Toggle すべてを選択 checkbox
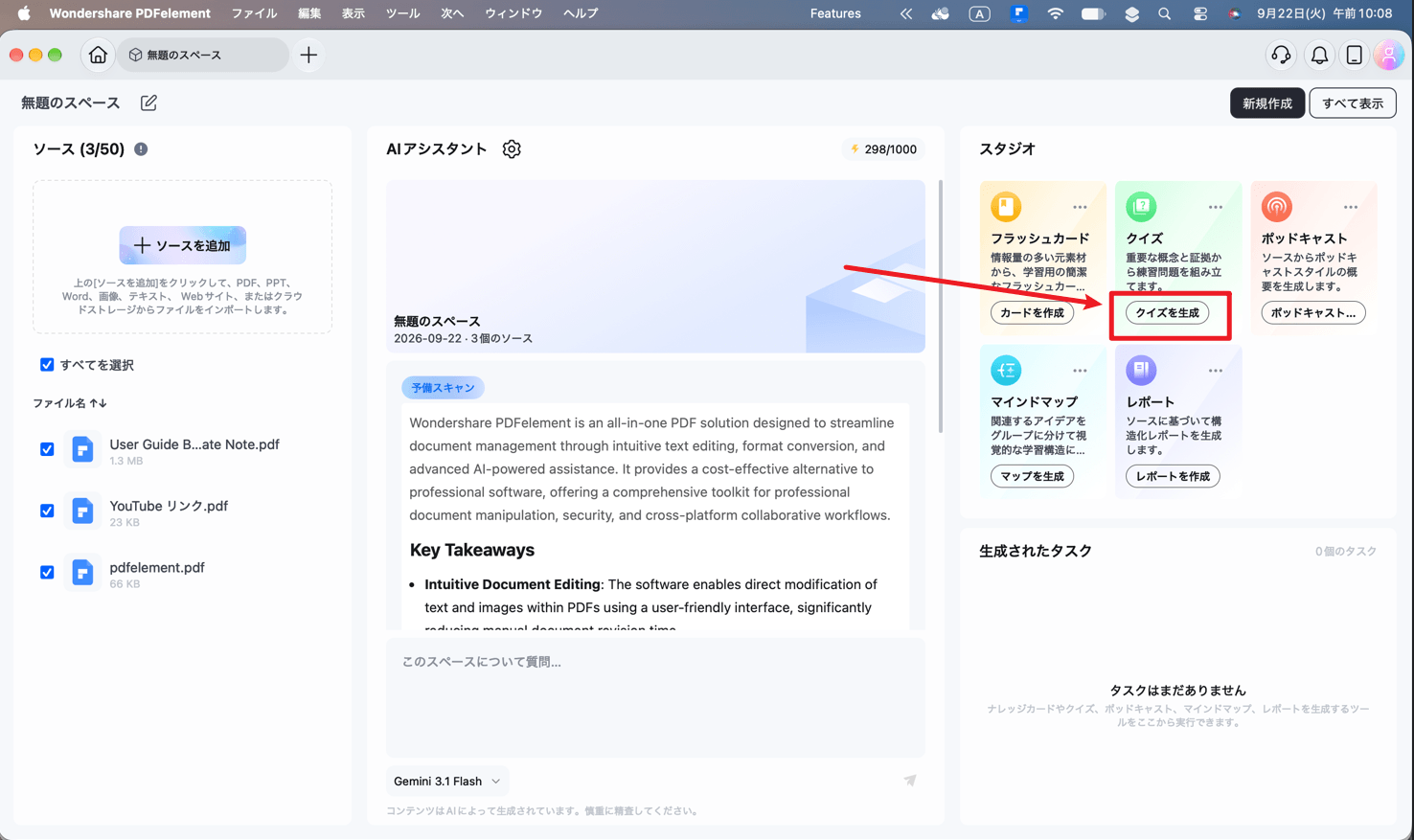Image resolution: width=1414 pixels, height=840 pixels. (47, 365)
